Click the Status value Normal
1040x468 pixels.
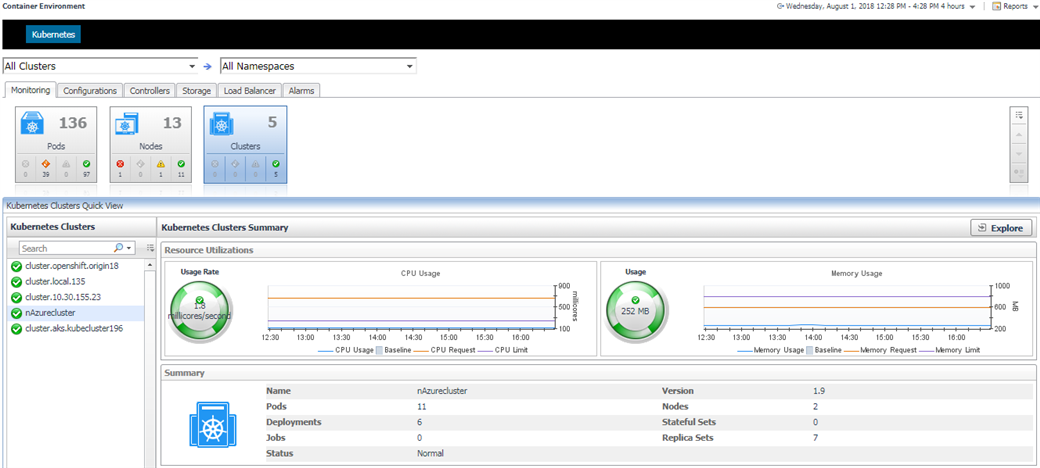point(430,454)
